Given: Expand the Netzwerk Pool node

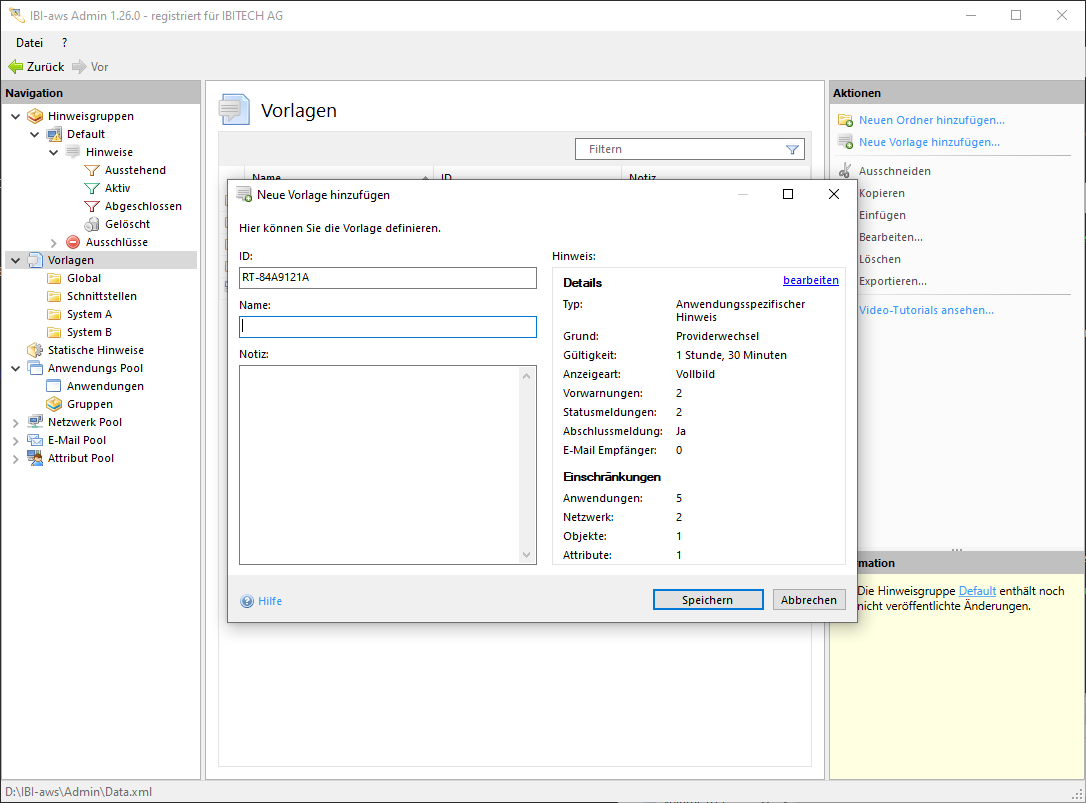Looking at the screenshot, I should click(15, 422).
